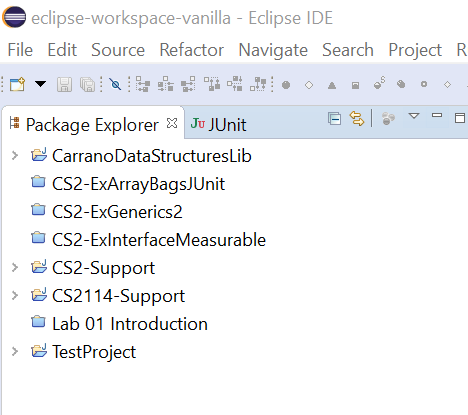Open the Edit menu
The height and width of the screenshot is (415, 468).
point(62,50)
